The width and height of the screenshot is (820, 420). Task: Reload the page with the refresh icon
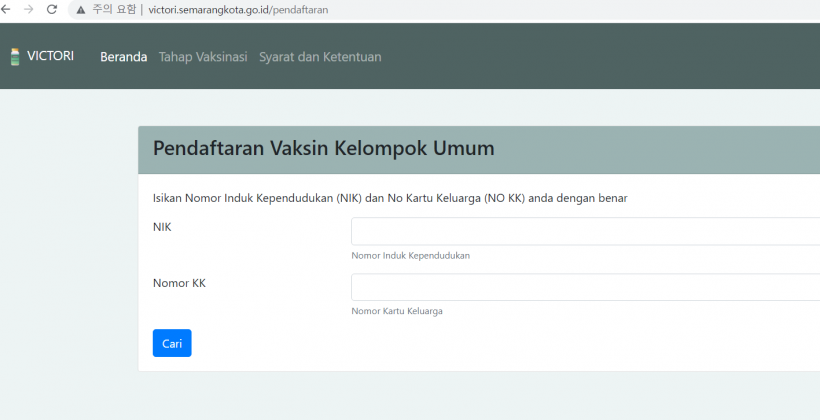(x=52, y=9)
